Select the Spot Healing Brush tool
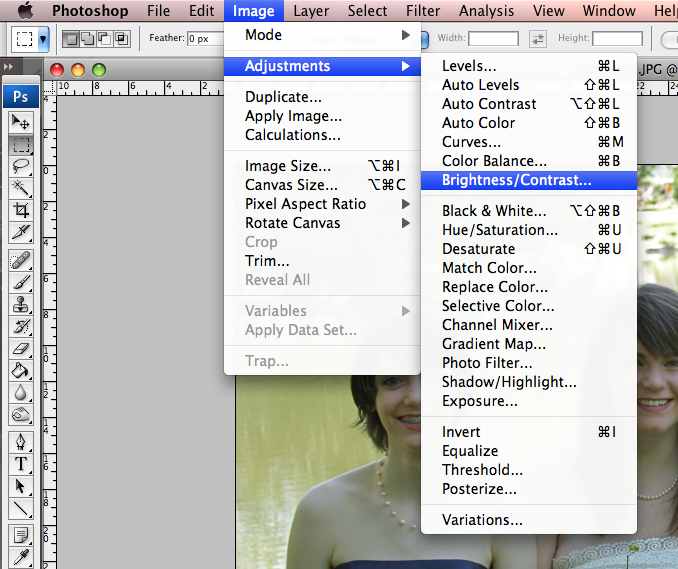The image size is (678, 569). tap(20, 261)
